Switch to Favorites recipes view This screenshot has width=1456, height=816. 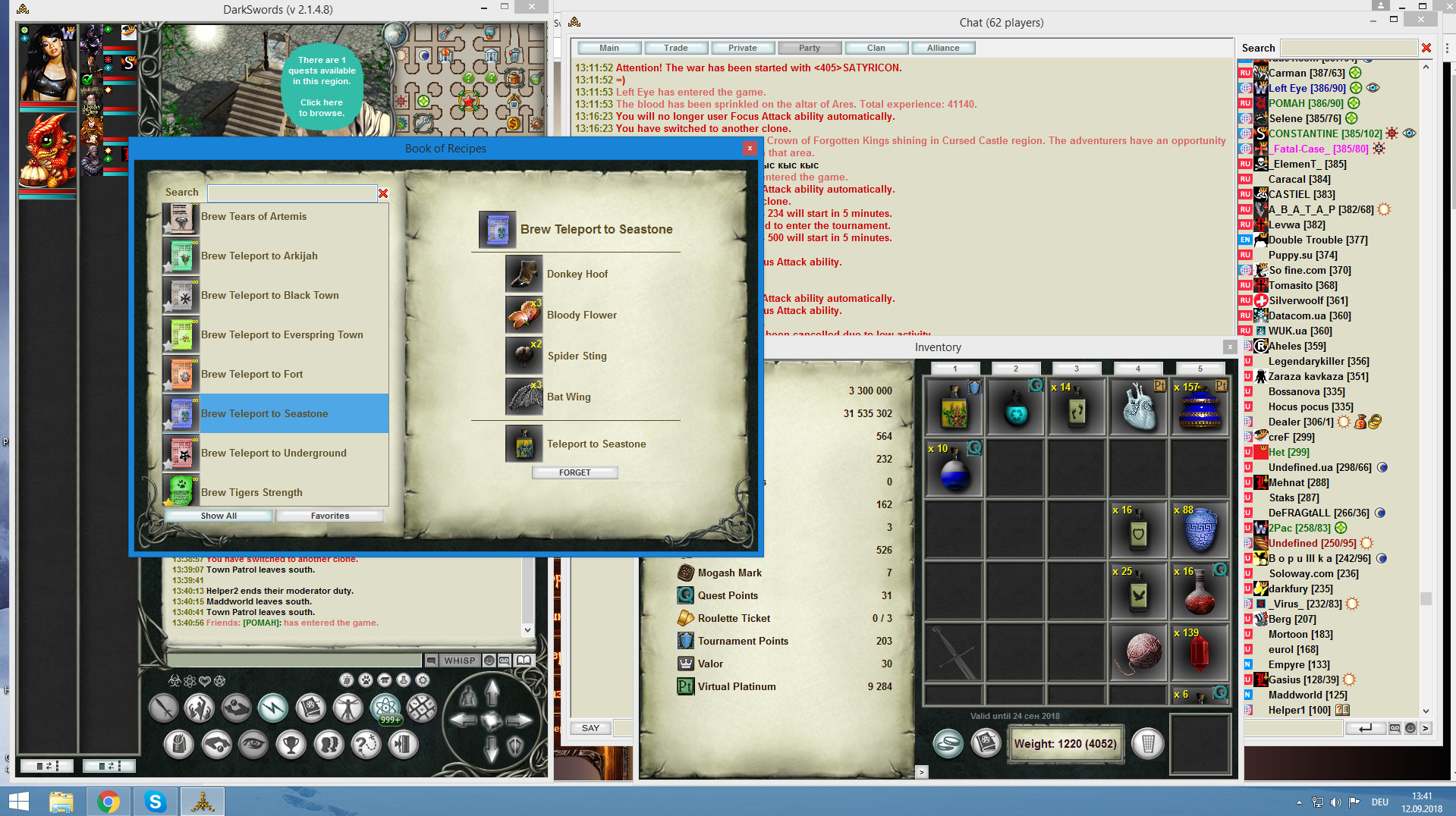coord(330,516)
